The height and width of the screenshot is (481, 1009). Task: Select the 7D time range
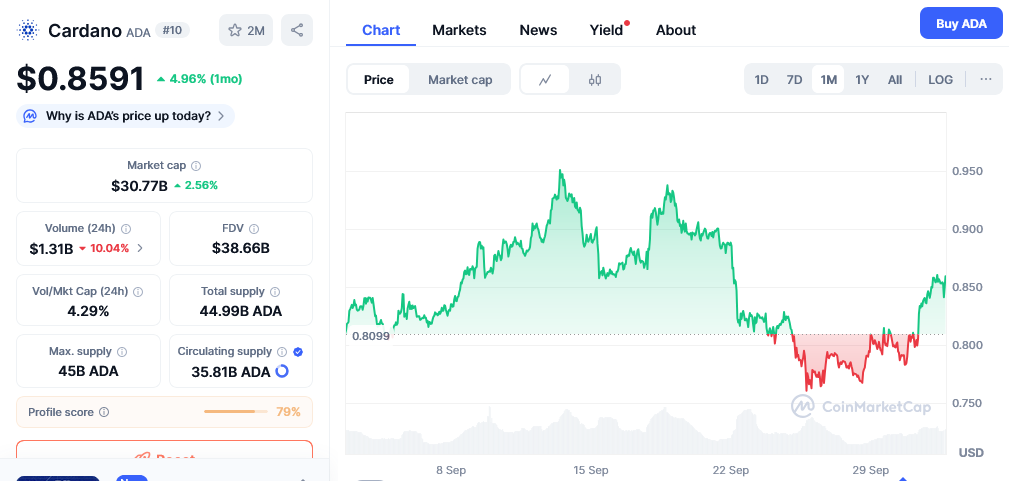pos(794,80)
